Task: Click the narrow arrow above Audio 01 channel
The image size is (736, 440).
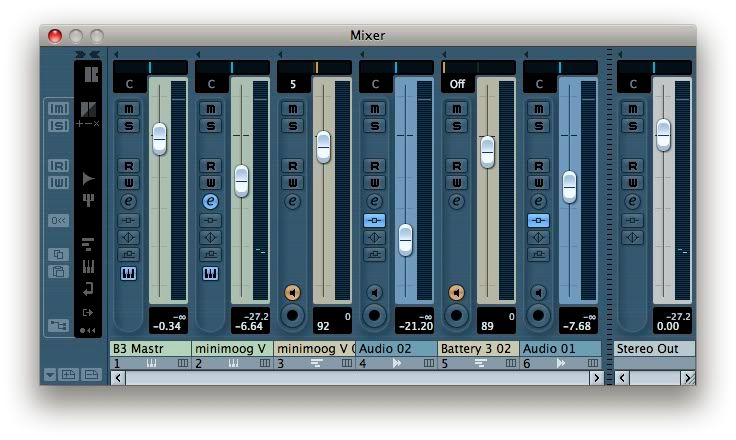Action: 526,54
